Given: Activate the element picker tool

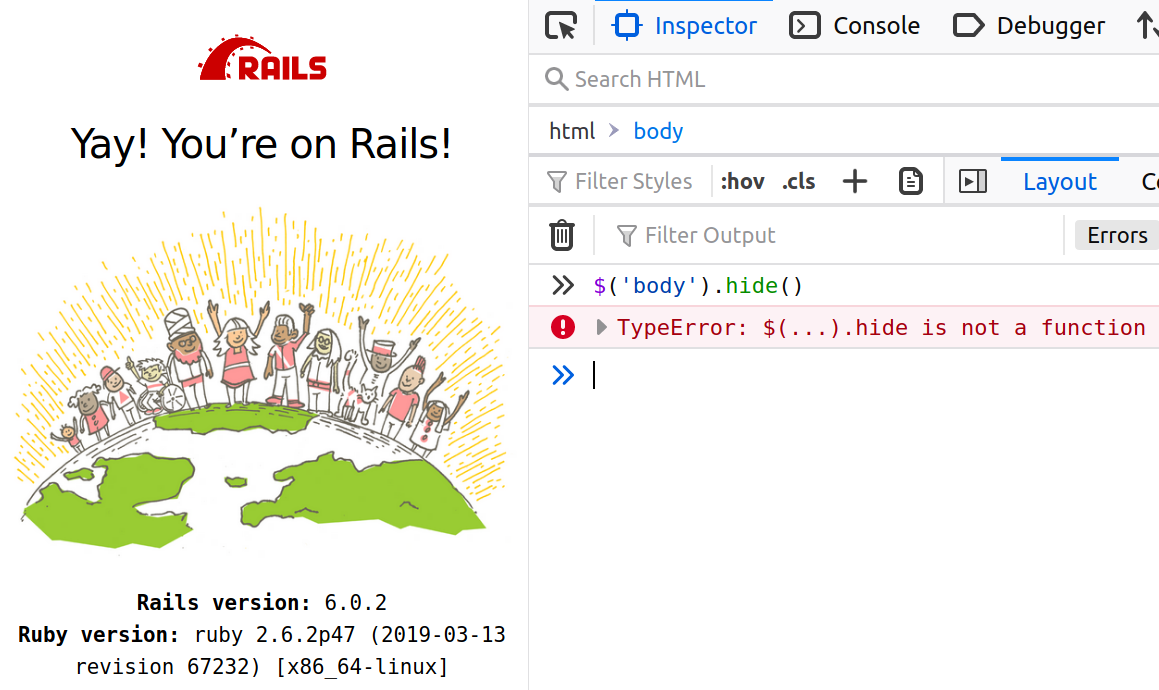Looking at the screenshot, I should coord(561,26).
